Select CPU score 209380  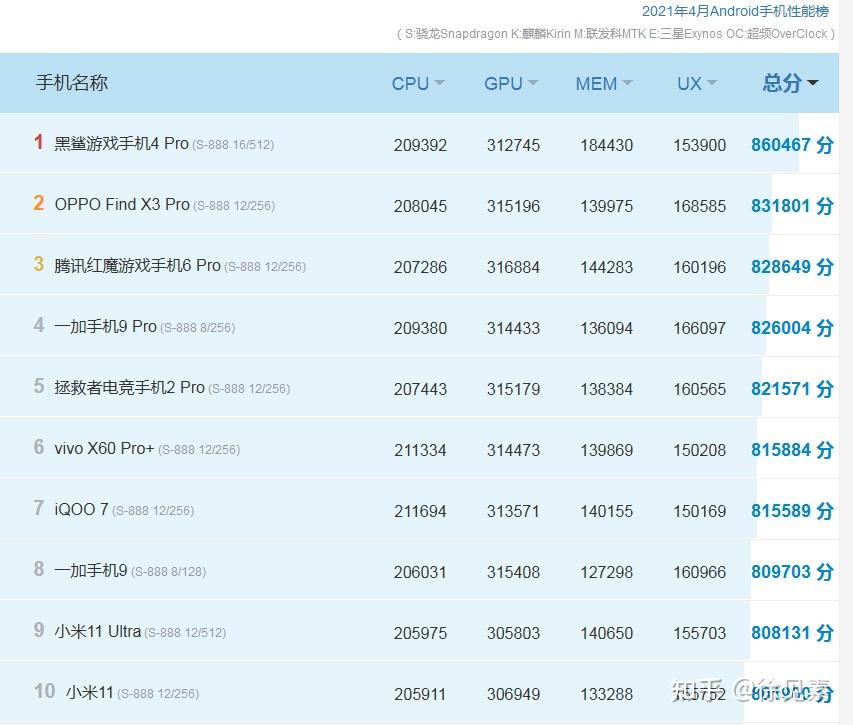pos(420,328)
